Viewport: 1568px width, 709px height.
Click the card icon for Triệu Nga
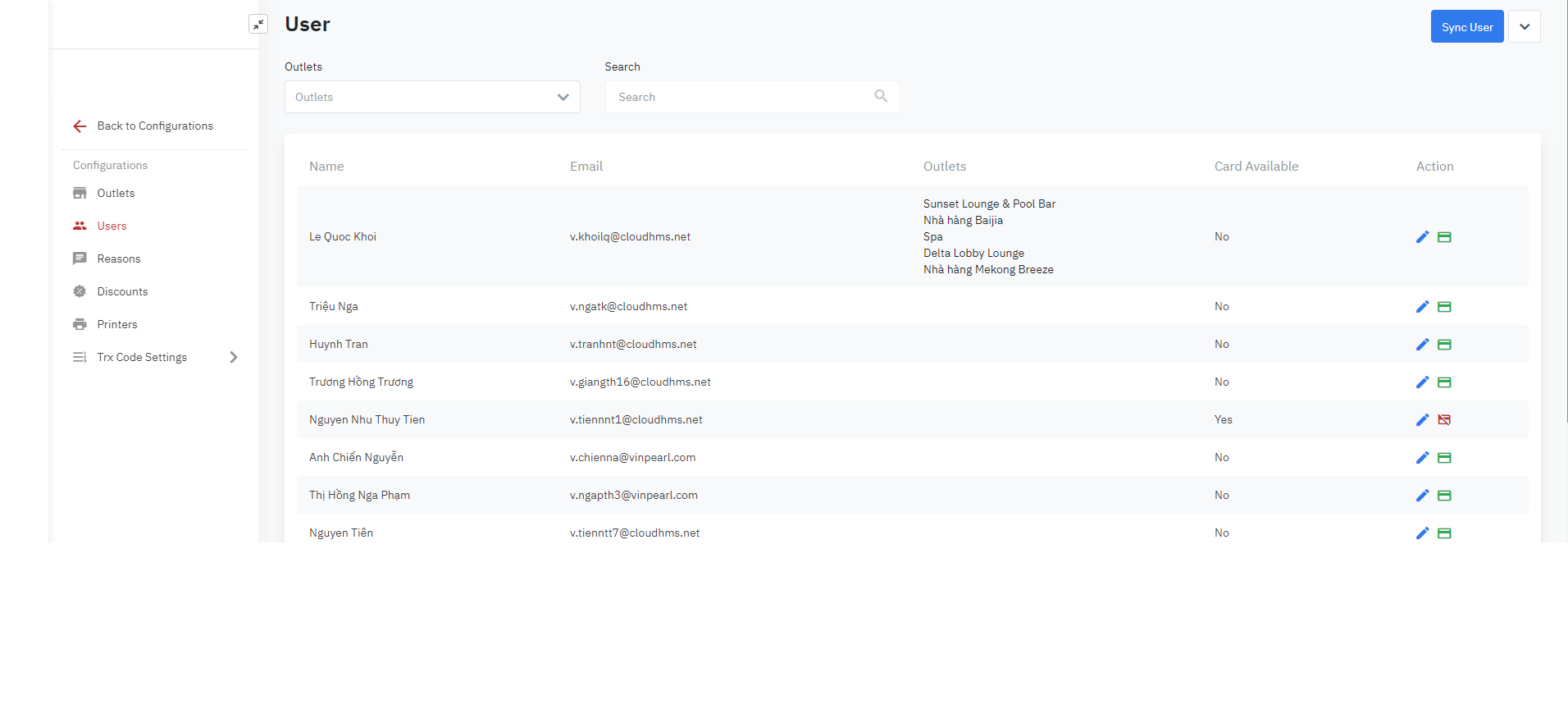(1444, 307)
